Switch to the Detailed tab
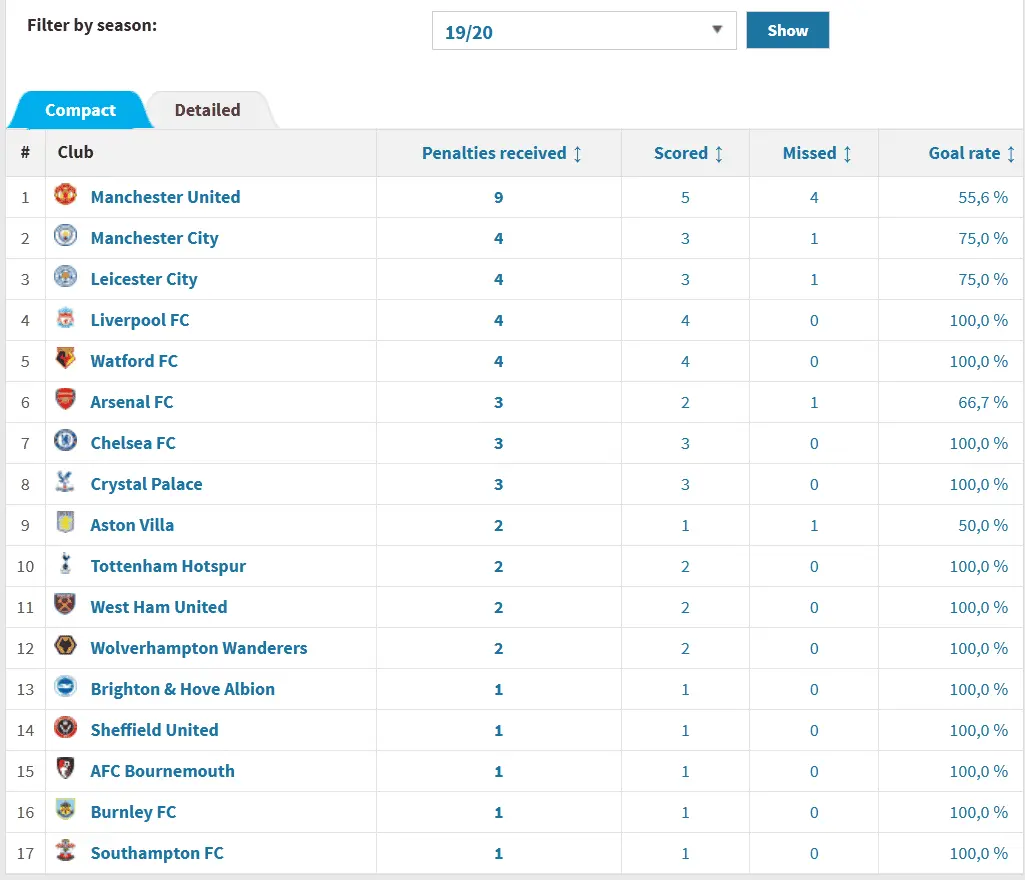The image size is (1025, 880). (207, 110)
